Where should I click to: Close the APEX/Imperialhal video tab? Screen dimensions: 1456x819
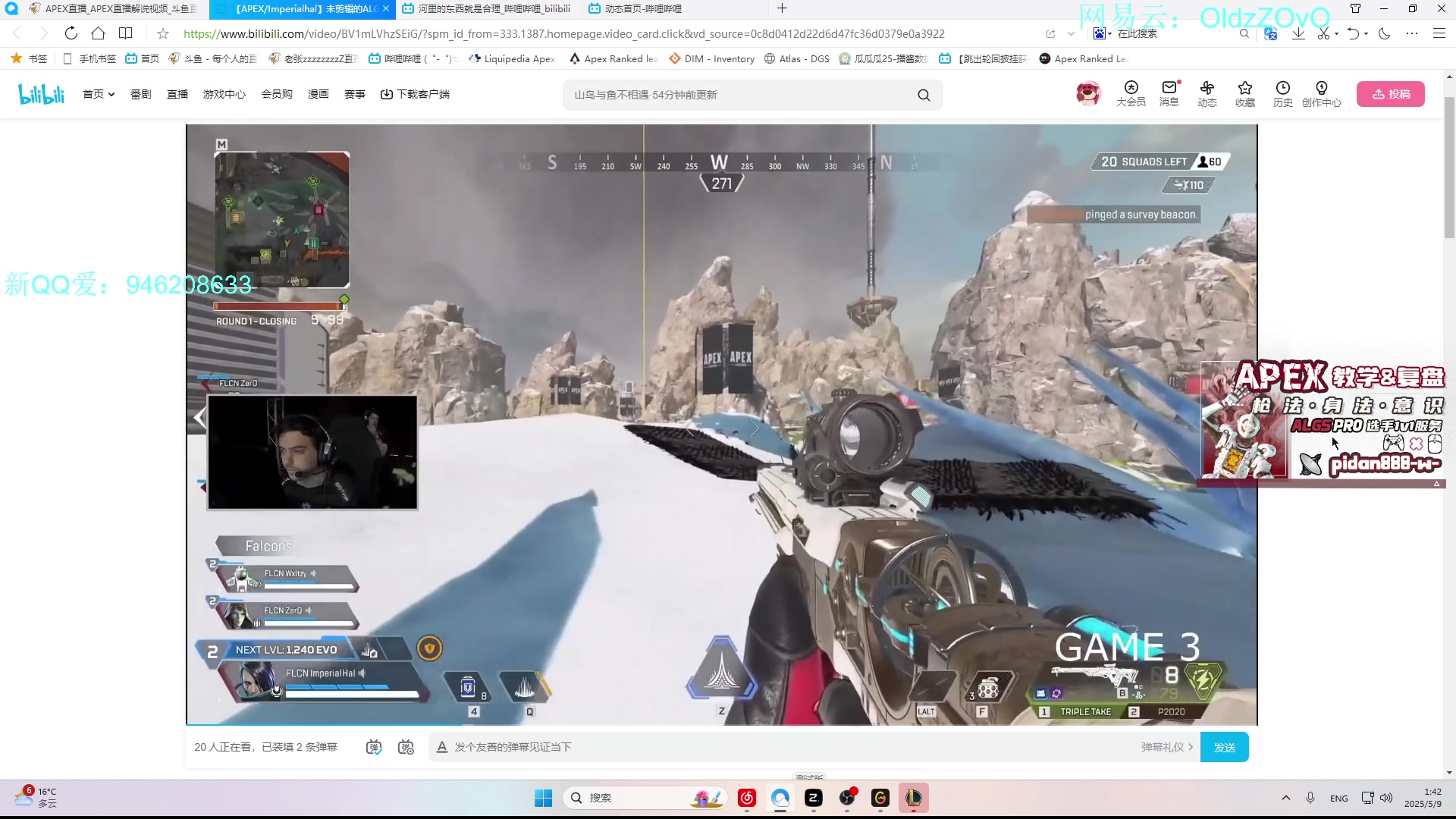click(x=386, y=8)
